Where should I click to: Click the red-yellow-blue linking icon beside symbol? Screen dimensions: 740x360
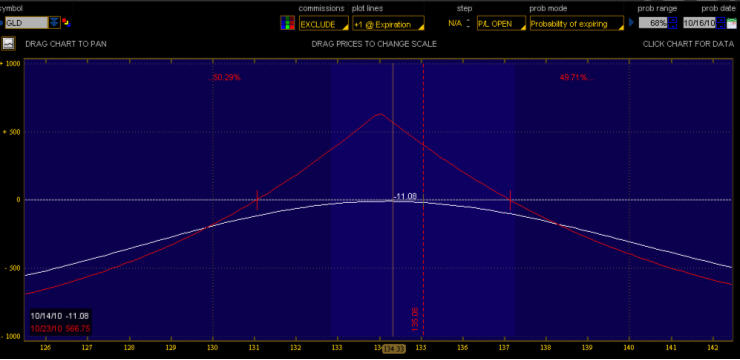click(66, 22)
